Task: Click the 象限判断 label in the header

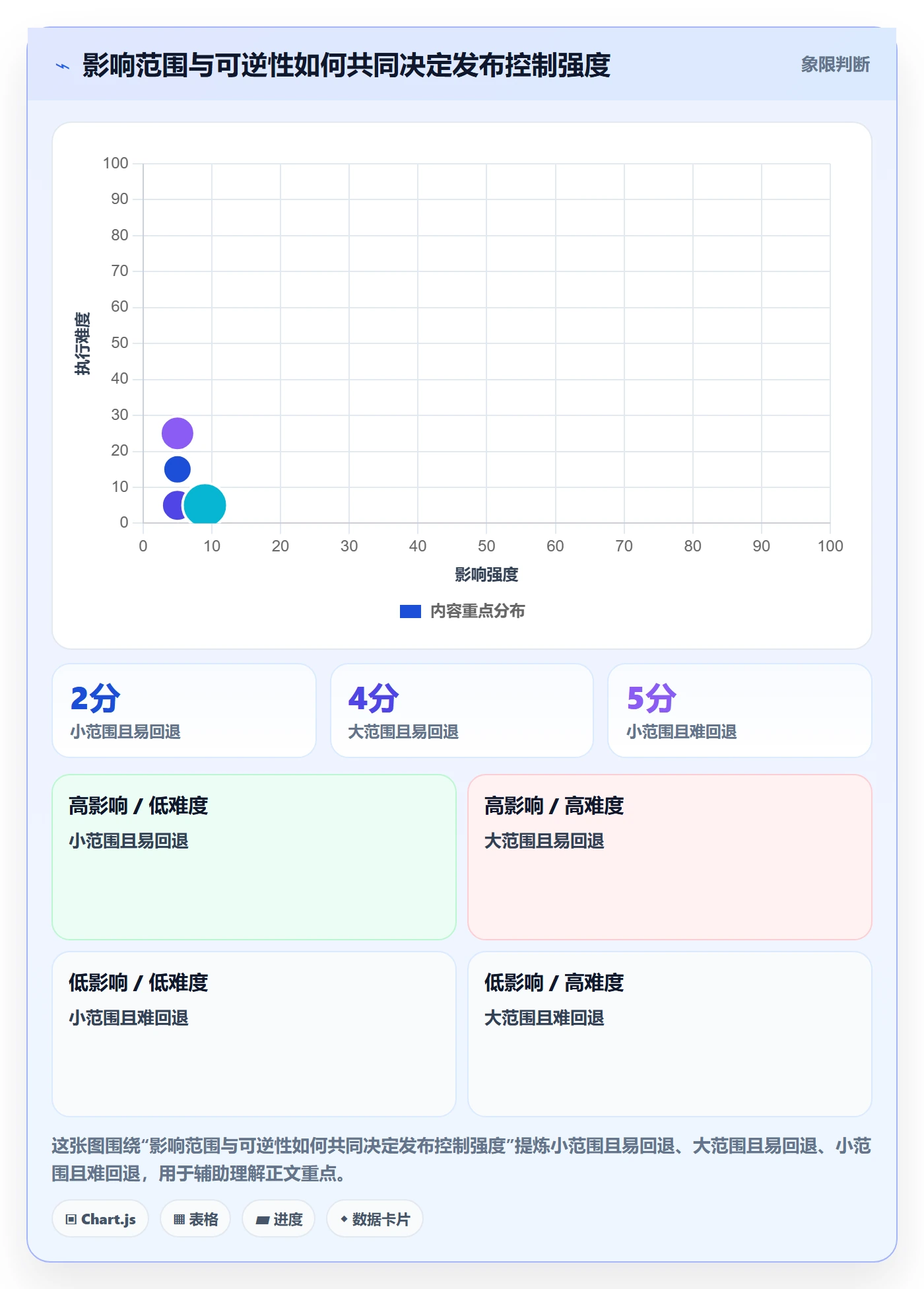Action: click(835, 65)
